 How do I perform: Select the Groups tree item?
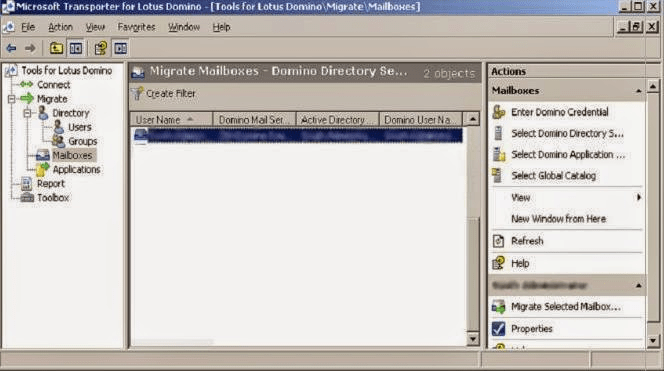point(83,141)
